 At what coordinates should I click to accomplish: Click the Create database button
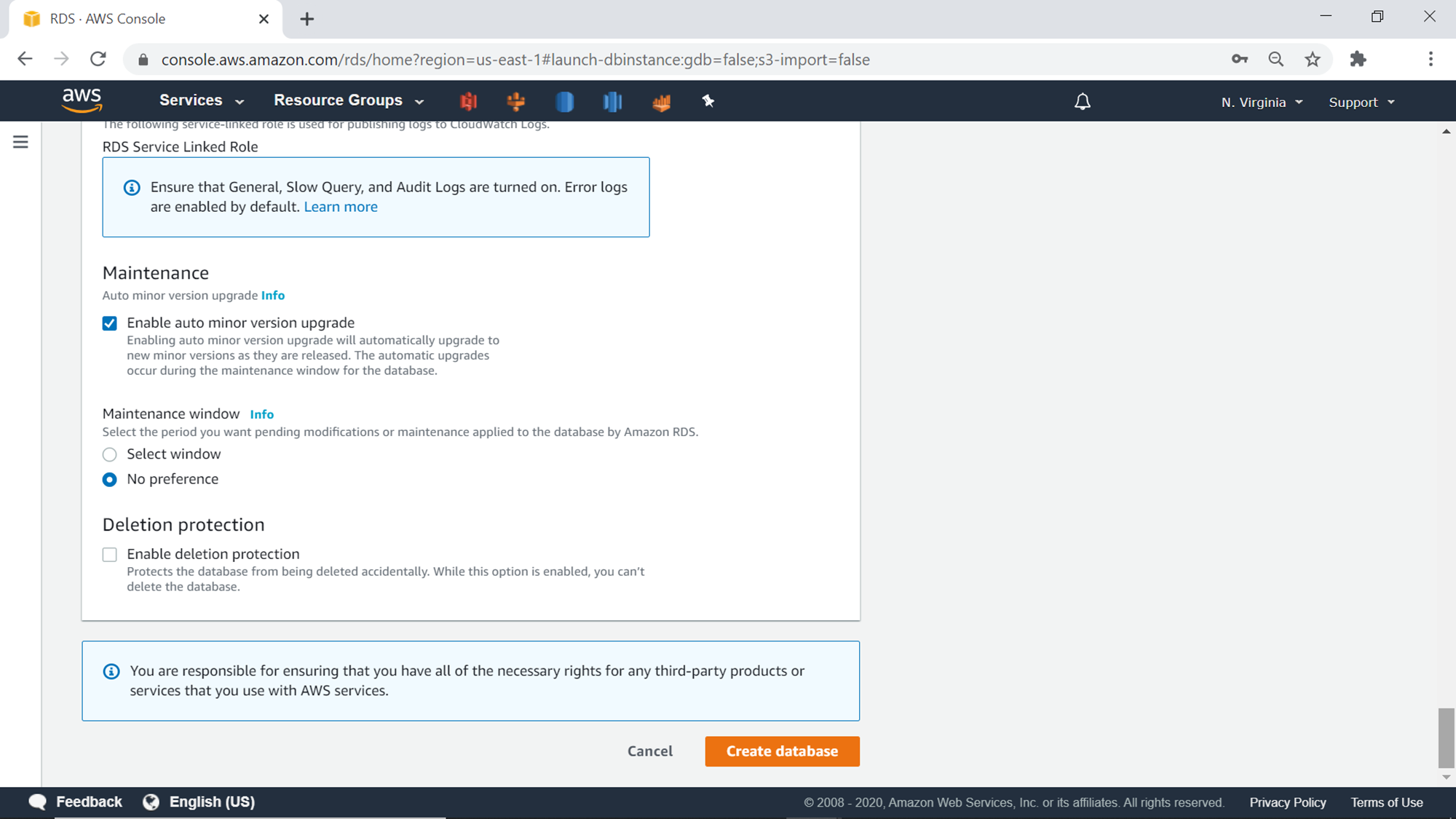click(x=782, y=751)
